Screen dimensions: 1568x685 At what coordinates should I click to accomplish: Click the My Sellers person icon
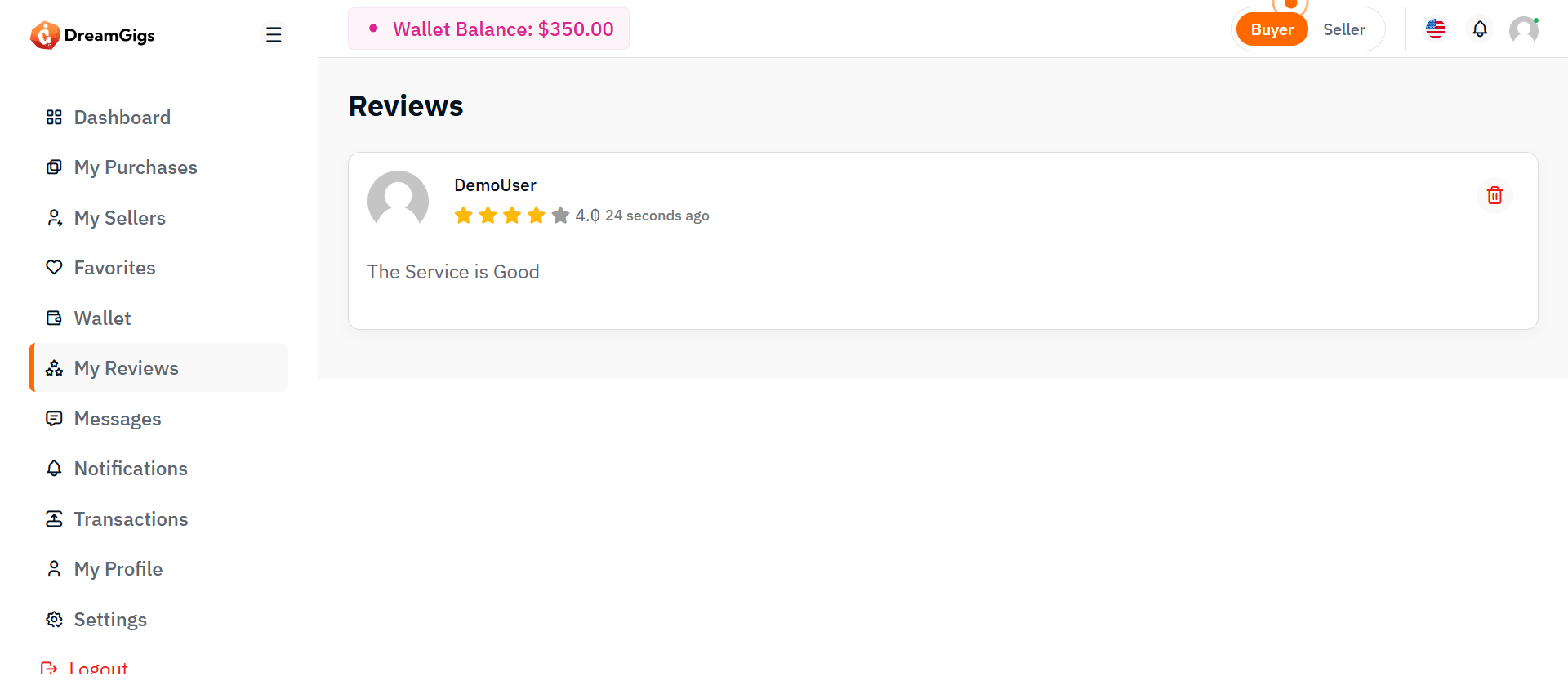[54, 218]
